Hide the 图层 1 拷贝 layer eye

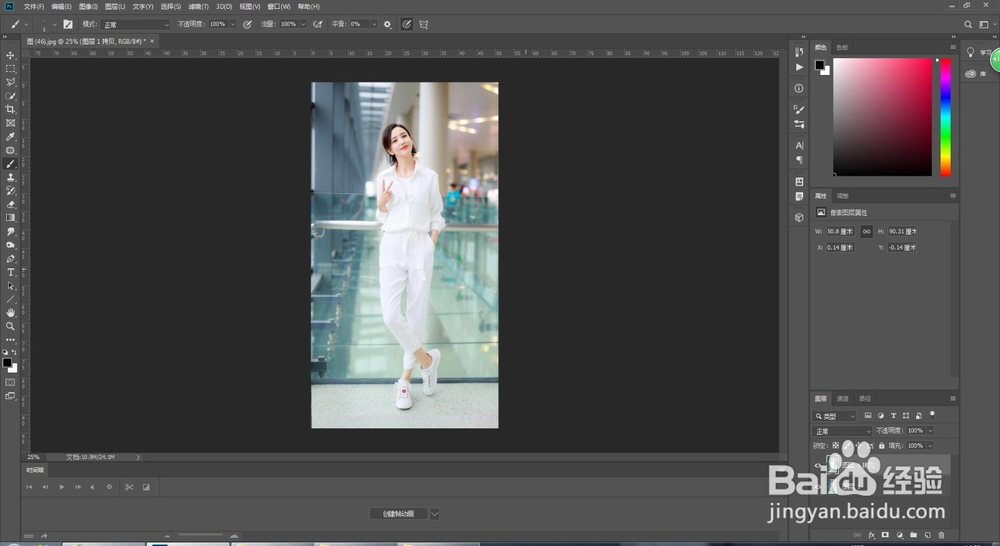(820, 466)
